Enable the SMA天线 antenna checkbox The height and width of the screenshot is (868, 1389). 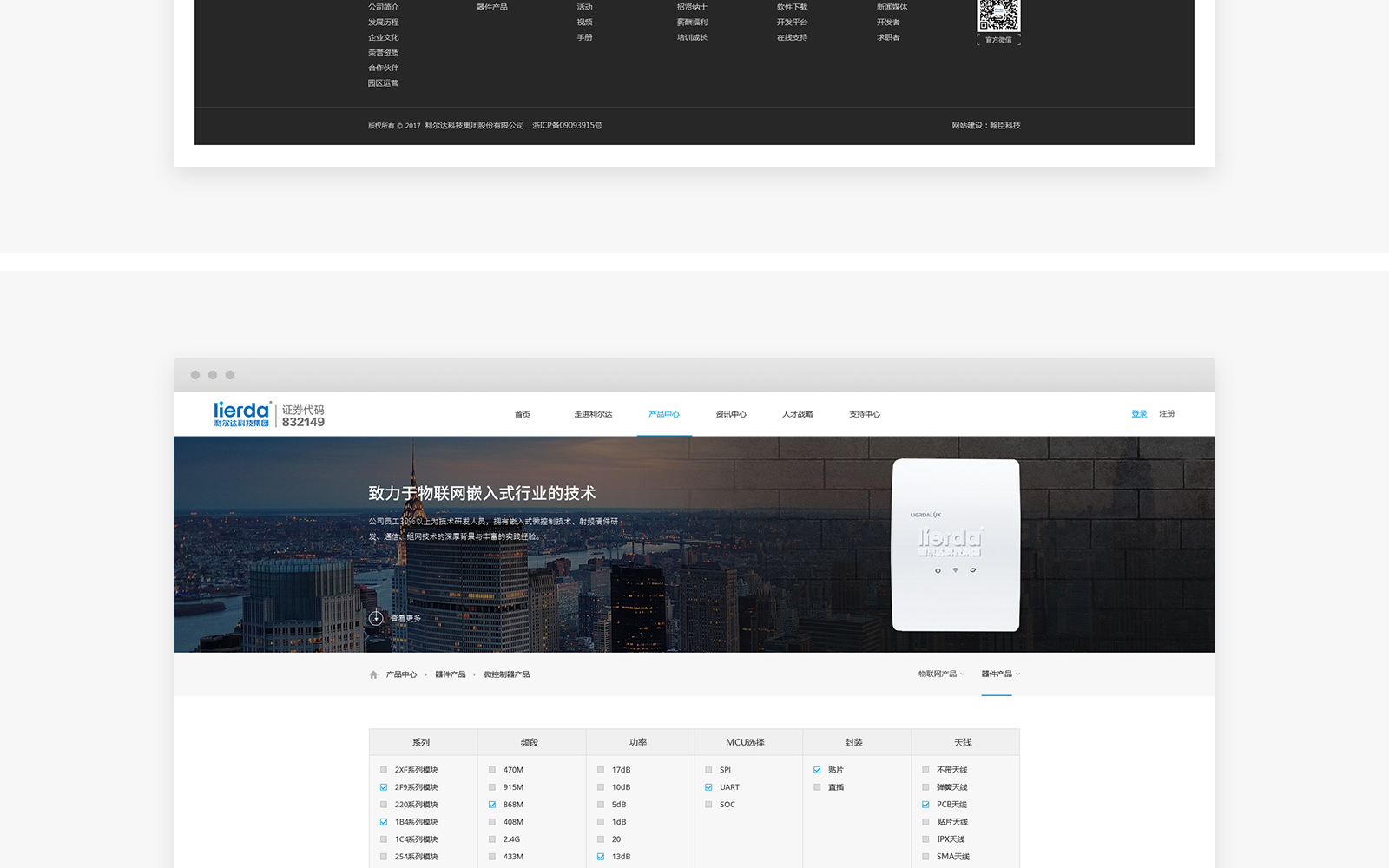pyautogui.click(x=925, y=857)
